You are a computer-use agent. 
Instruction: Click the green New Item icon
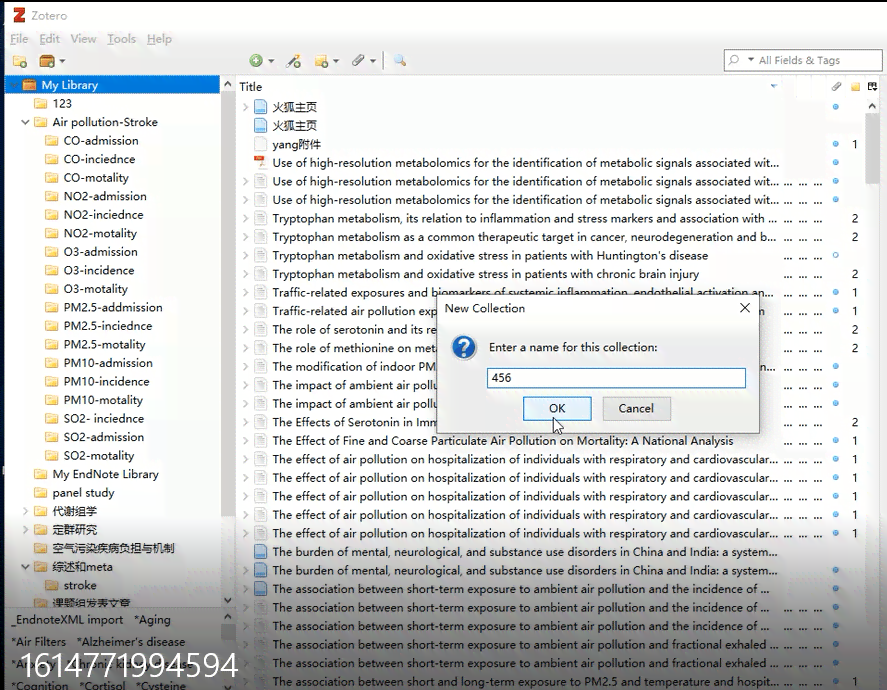256,61
